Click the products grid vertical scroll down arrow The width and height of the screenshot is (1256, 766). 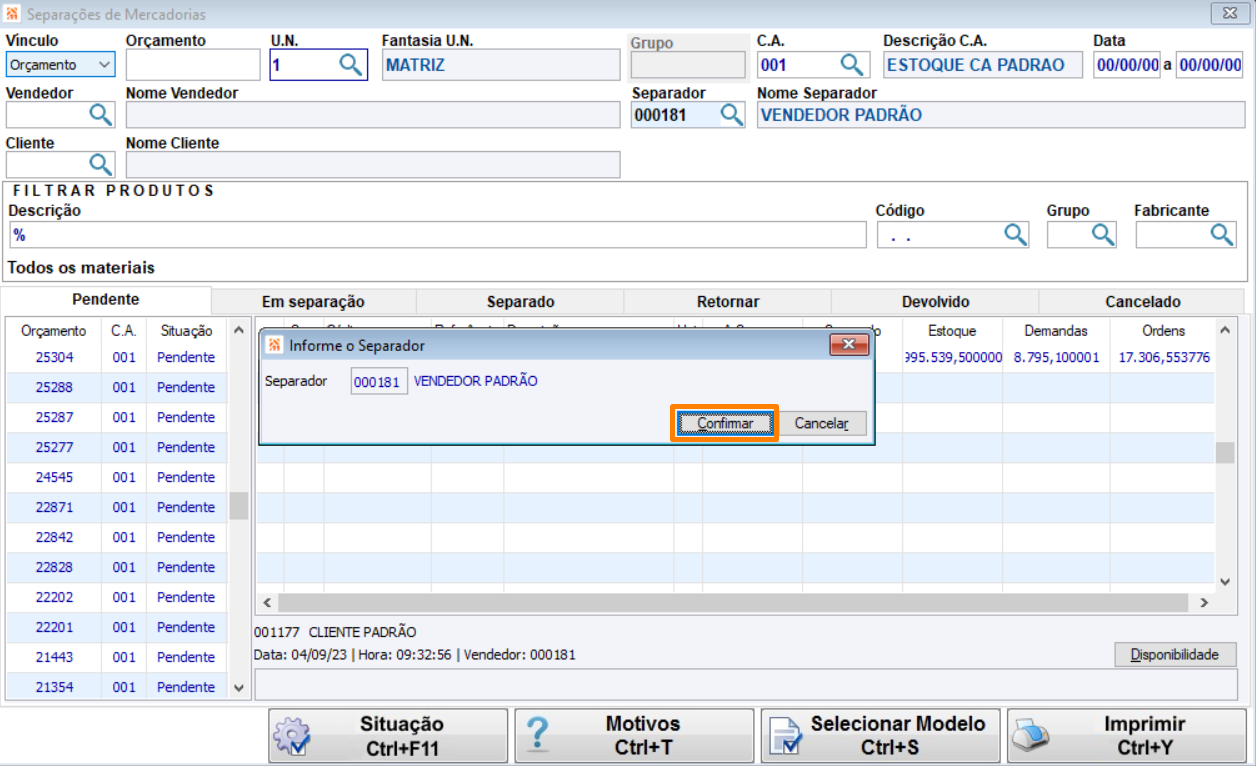tap(1225, 581)
